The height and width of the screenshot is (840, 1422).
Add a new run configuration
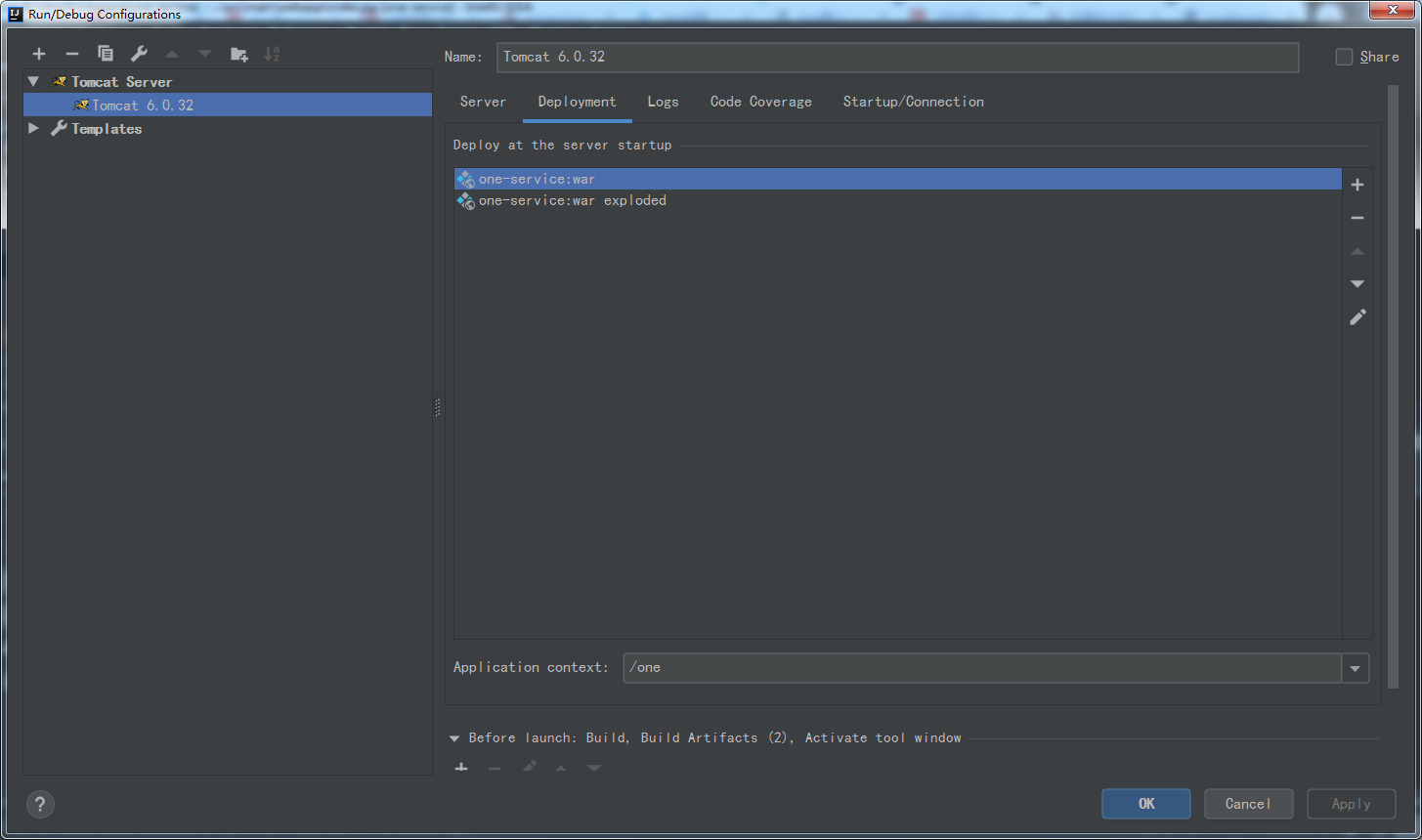[x=39, y=54]
